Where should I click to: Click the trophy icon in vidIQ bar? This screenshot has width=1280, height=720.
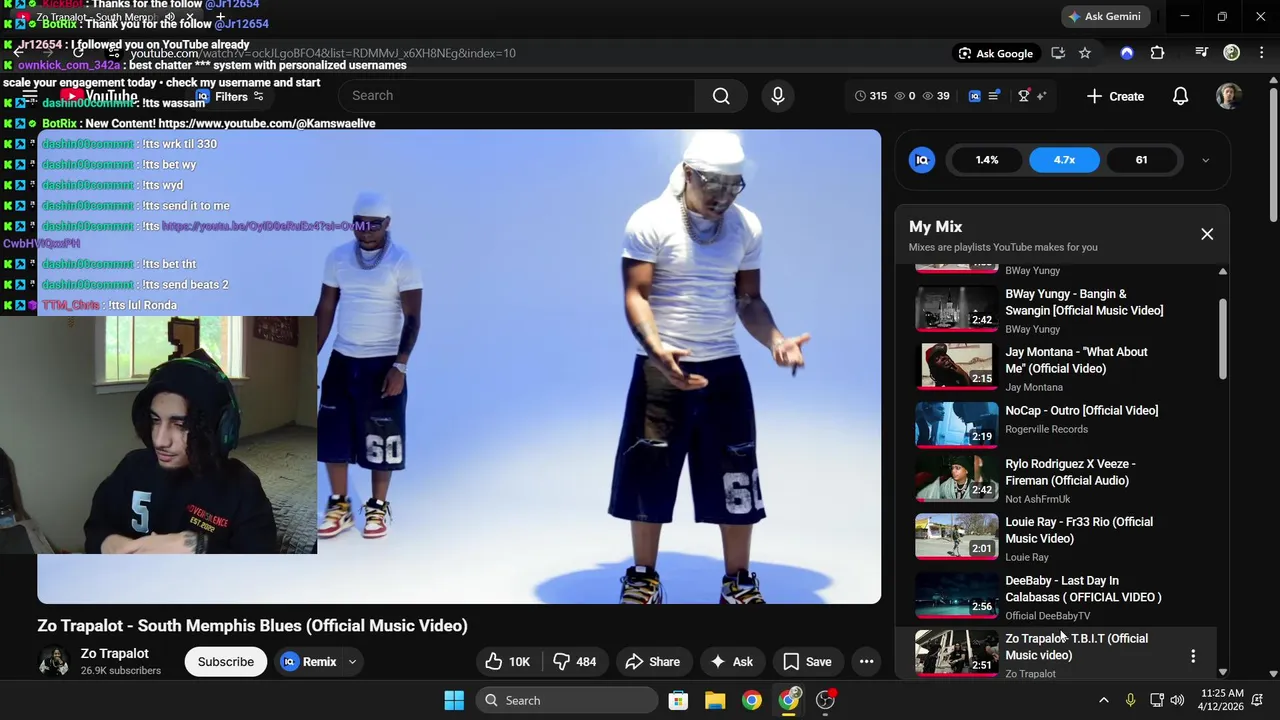pos(1024,96)
